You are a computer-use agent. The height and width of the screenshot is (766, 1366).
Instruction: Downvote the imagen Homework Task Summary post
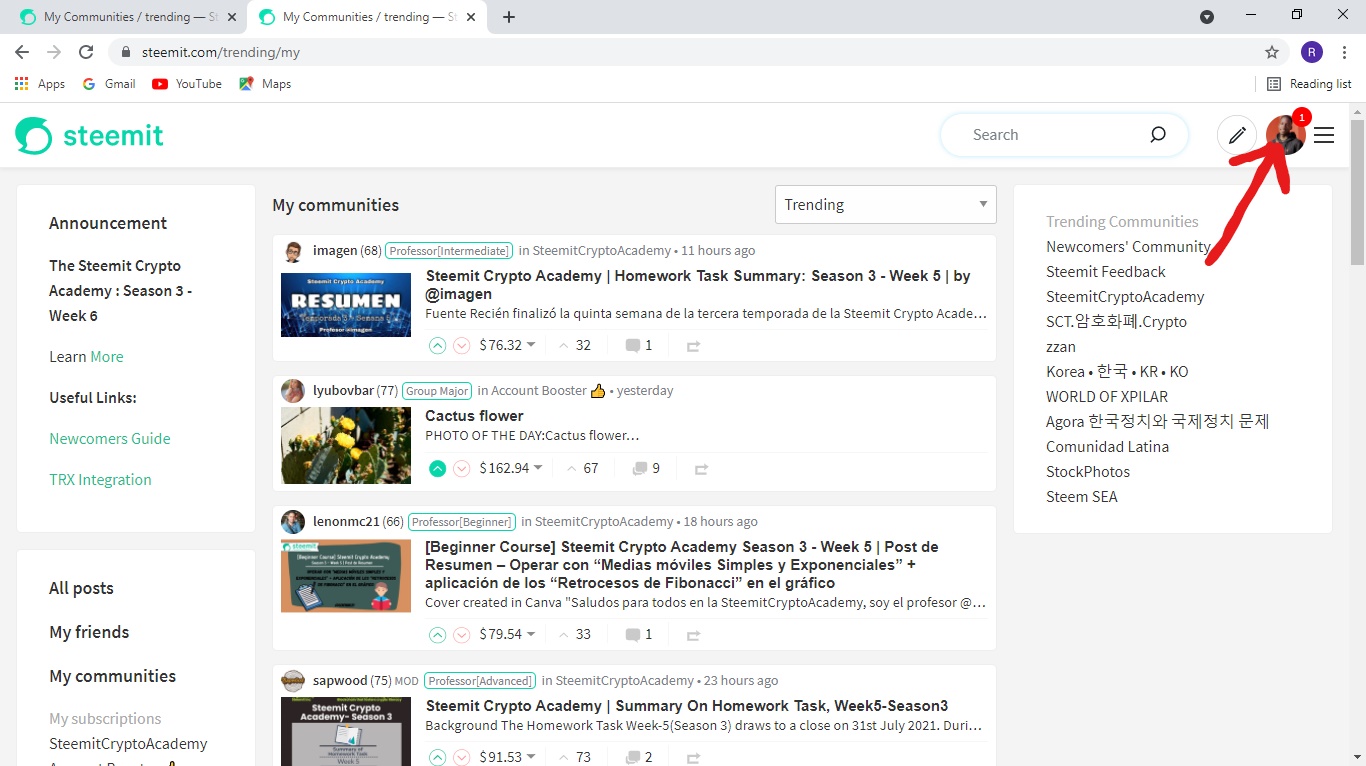(462, 346)
